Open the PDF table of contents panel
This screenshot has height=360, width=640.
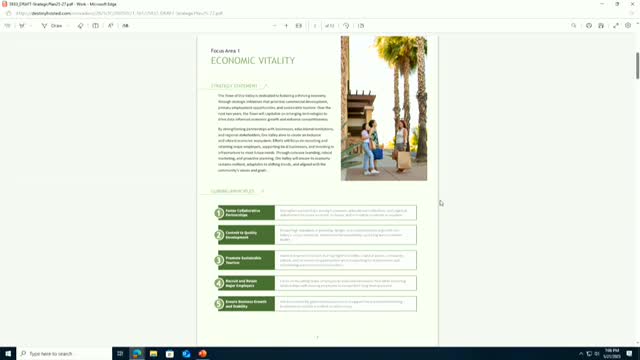pyautogui.click(x=7, y=26)
